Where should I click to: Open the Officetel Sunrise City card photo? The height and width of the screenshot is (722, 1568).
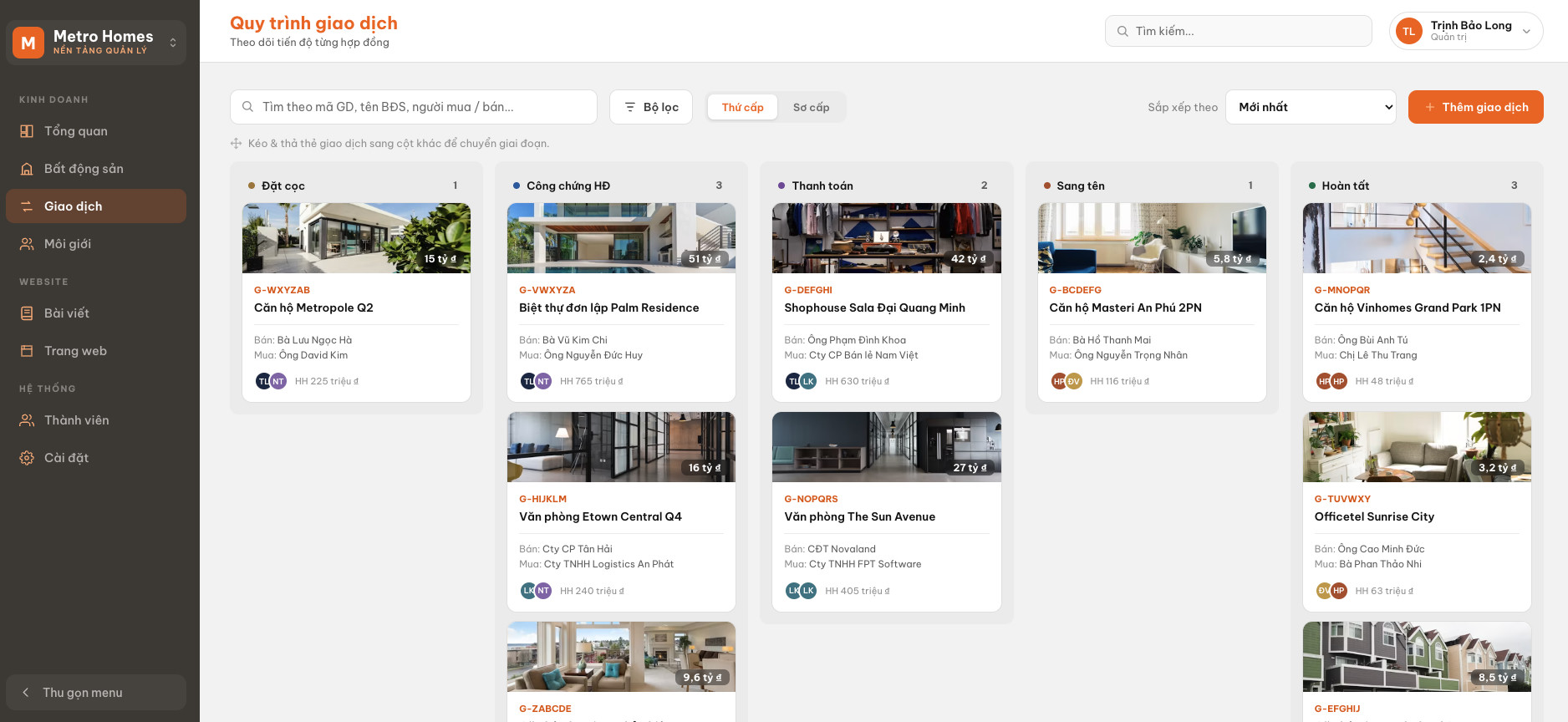1417,447
